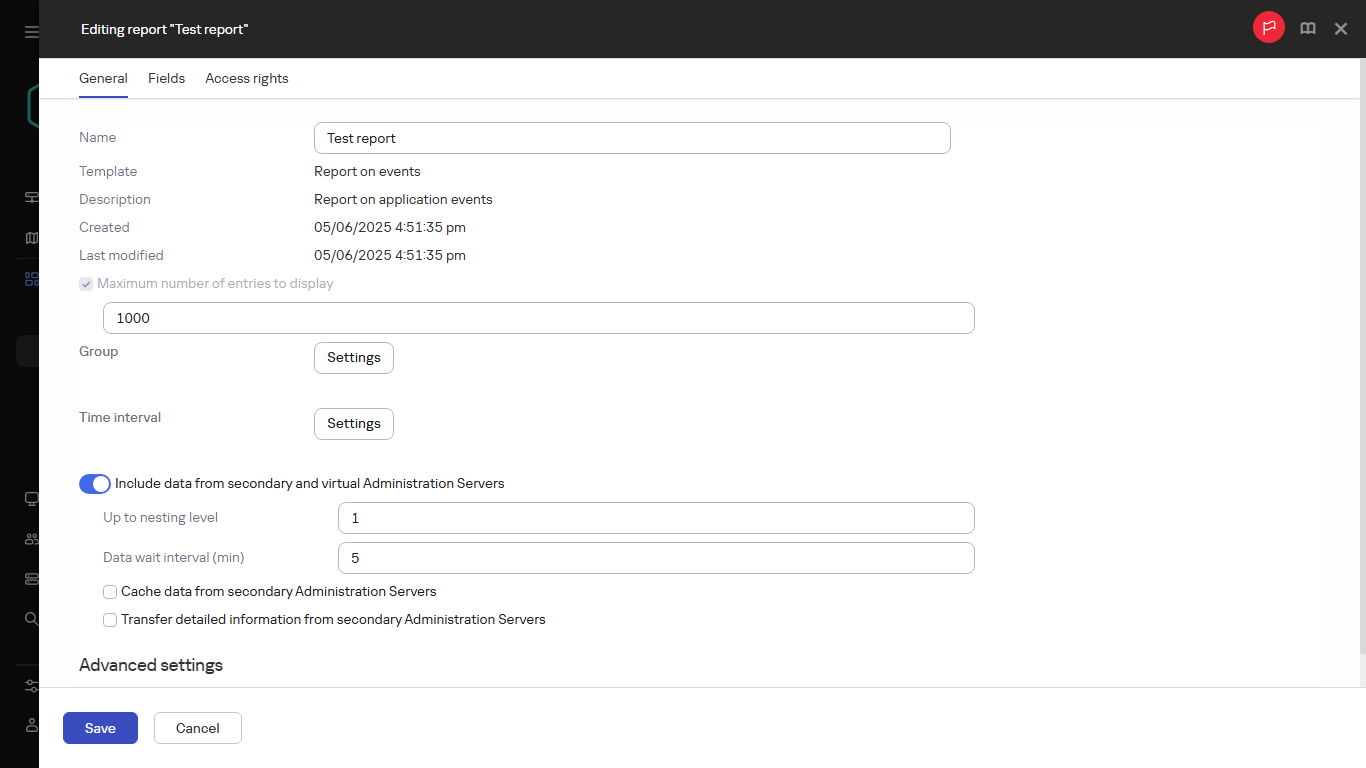Image resolution: width=1366 pixels, height=768 pixels.
Task: Open the sliders settings icon in sidebar
Action: [31, 686]
